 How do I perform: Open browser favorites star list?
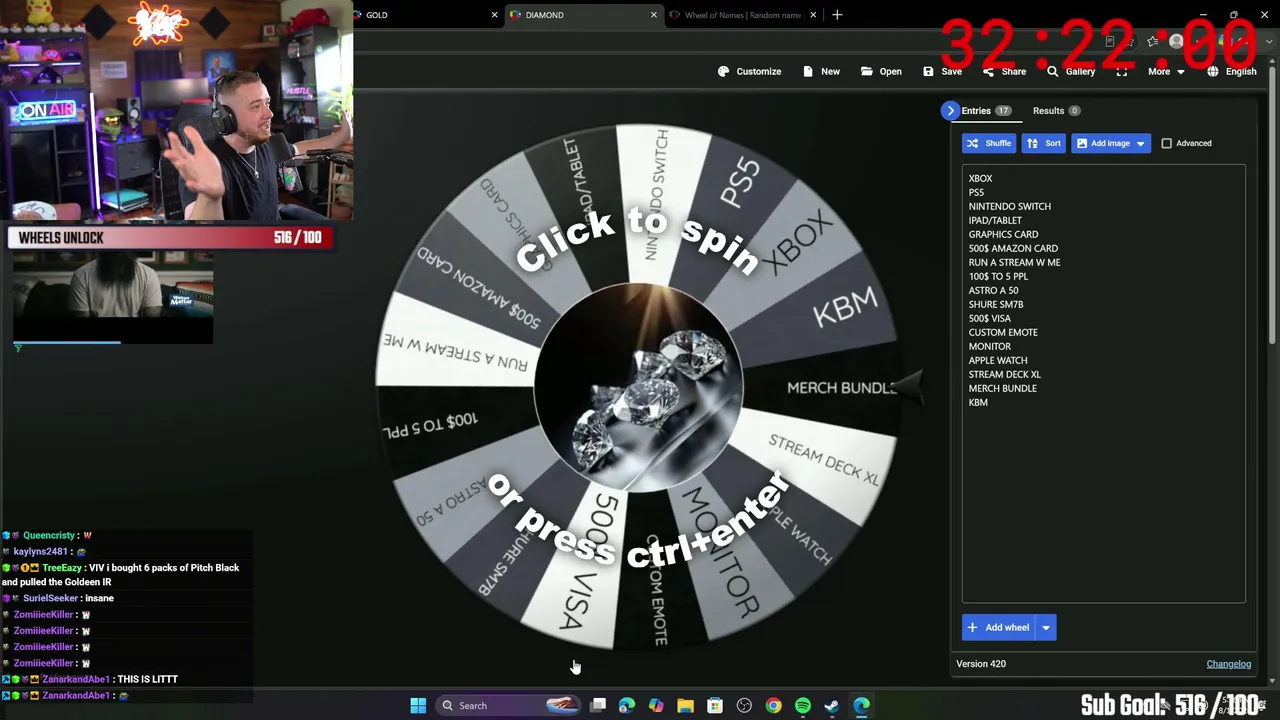click(1152, 41)
